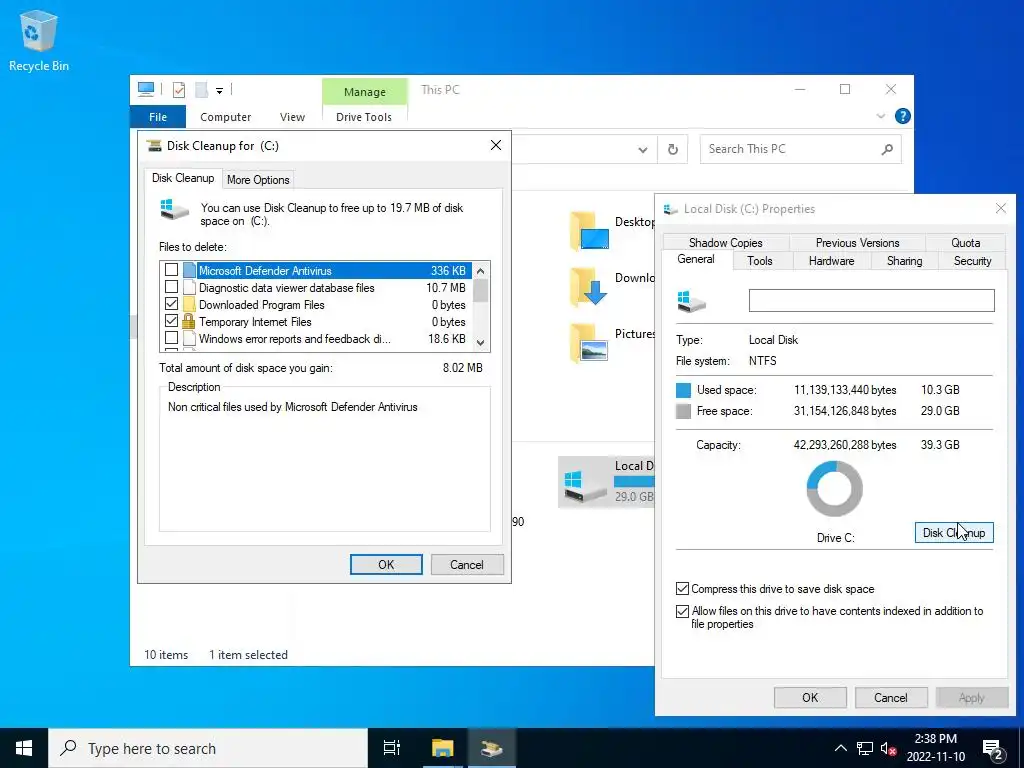Click OK in Disk Cleanup dialog
The image size is (1024, 768).
pyautogui.click(x=386, y=565)
